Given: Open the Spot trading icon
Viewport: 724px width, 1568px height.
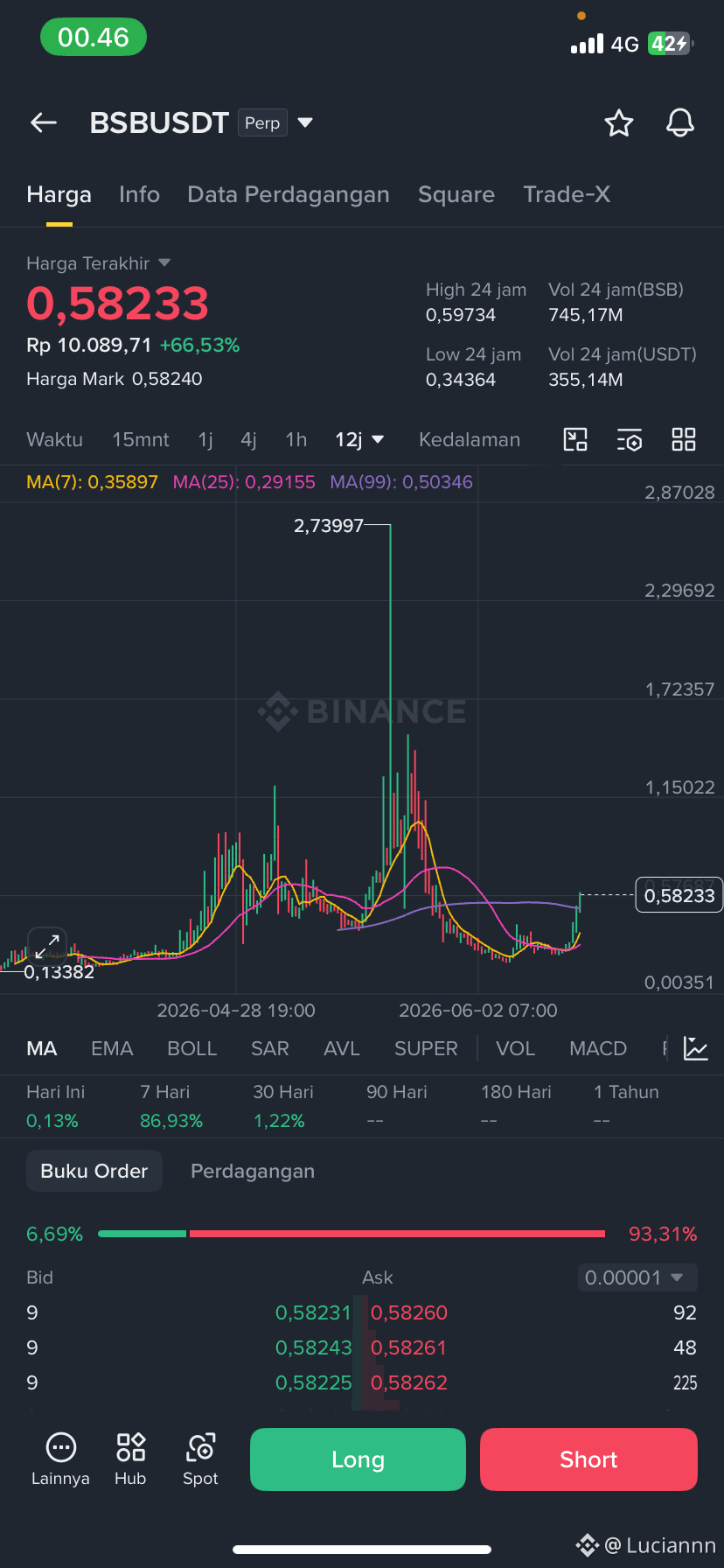Looking at the screenshot, I should [200, 1459].
